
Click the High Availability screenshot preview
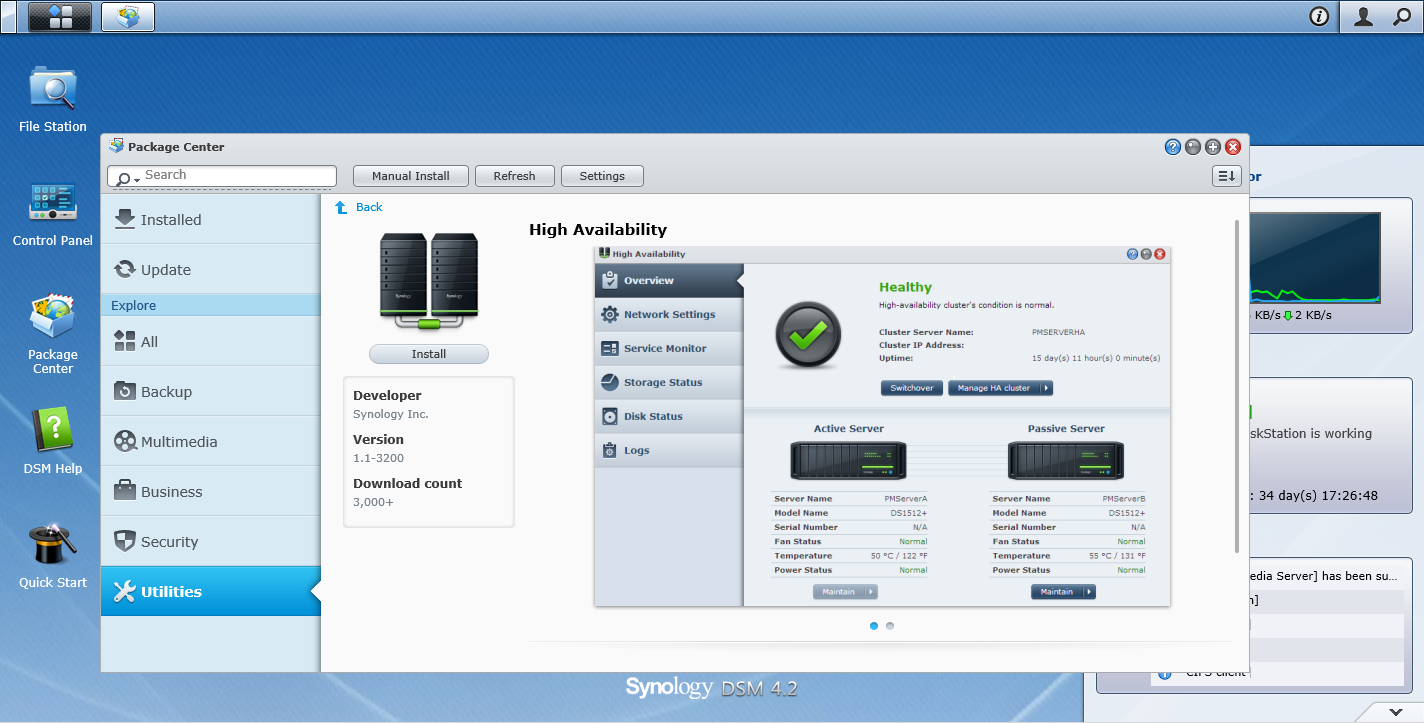[882, 426]
